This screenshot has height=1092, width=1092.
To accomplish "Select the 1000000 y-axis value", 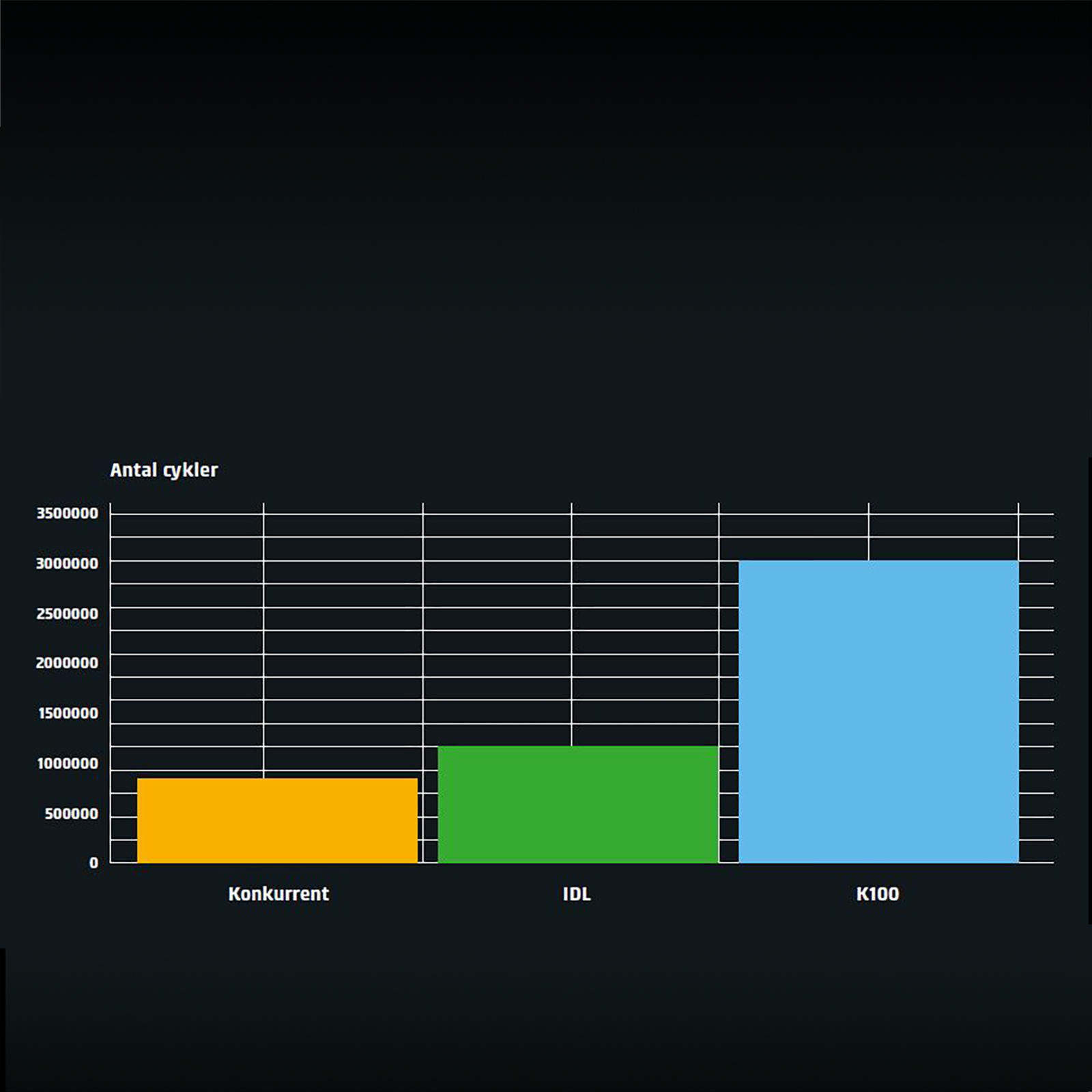I will pyautogui.click(x=68, y=764).
